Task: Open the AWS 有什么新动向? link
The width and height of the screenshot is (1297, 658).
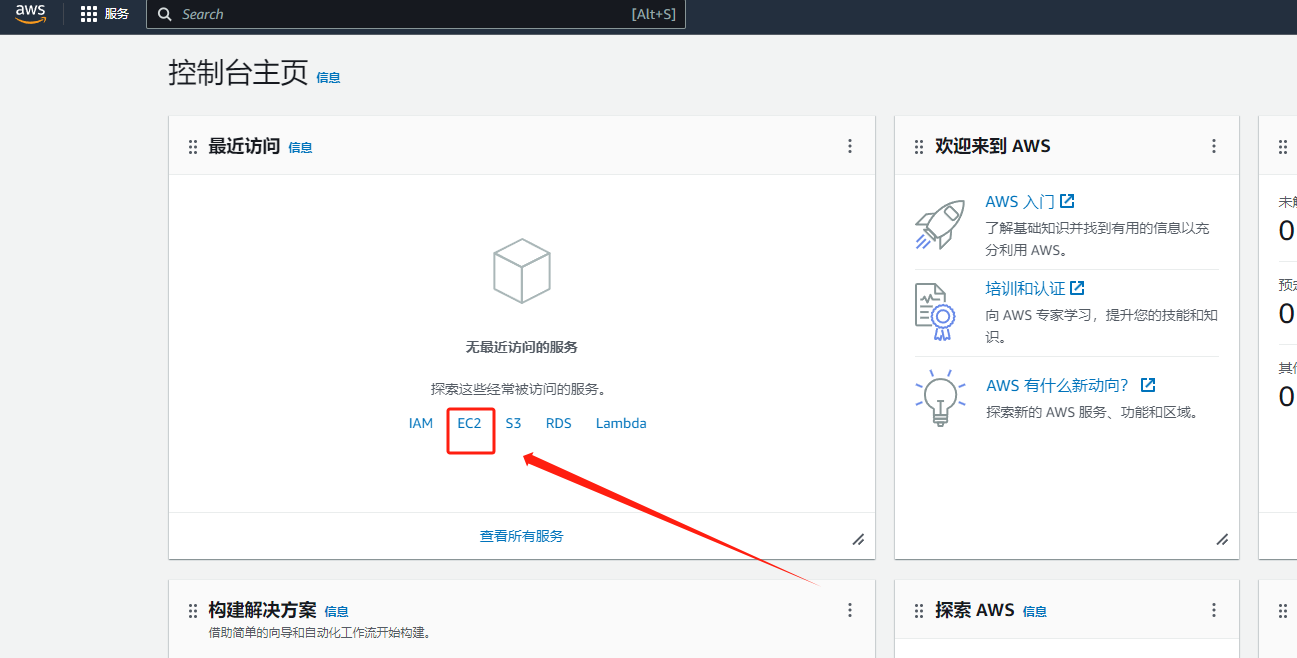Action: (x=1070, y=385)
